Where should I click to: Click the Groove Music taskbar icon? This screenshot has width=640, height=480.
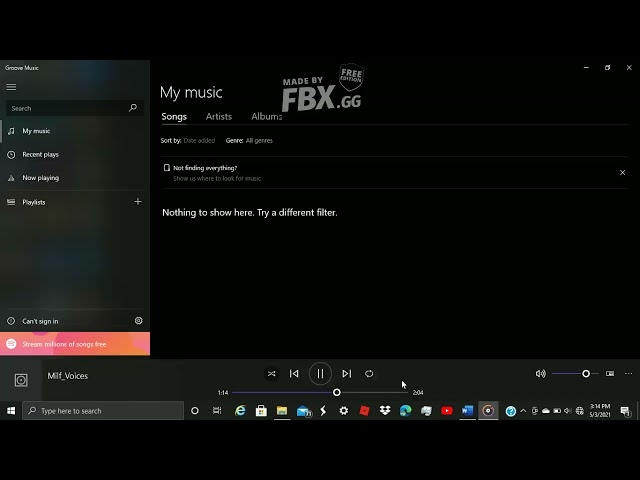[488, 411]
